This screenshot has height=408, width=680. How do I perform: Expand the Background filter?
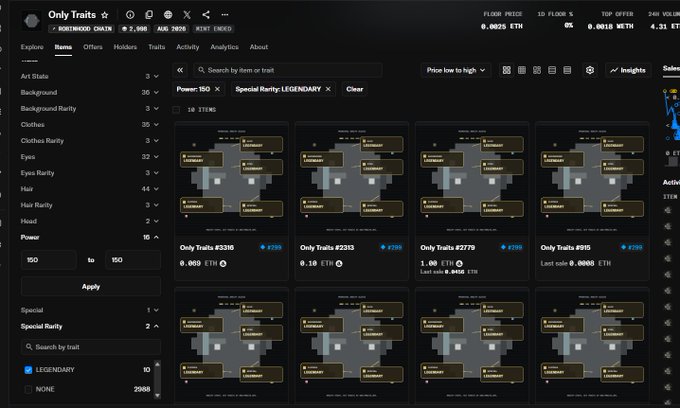89,92
